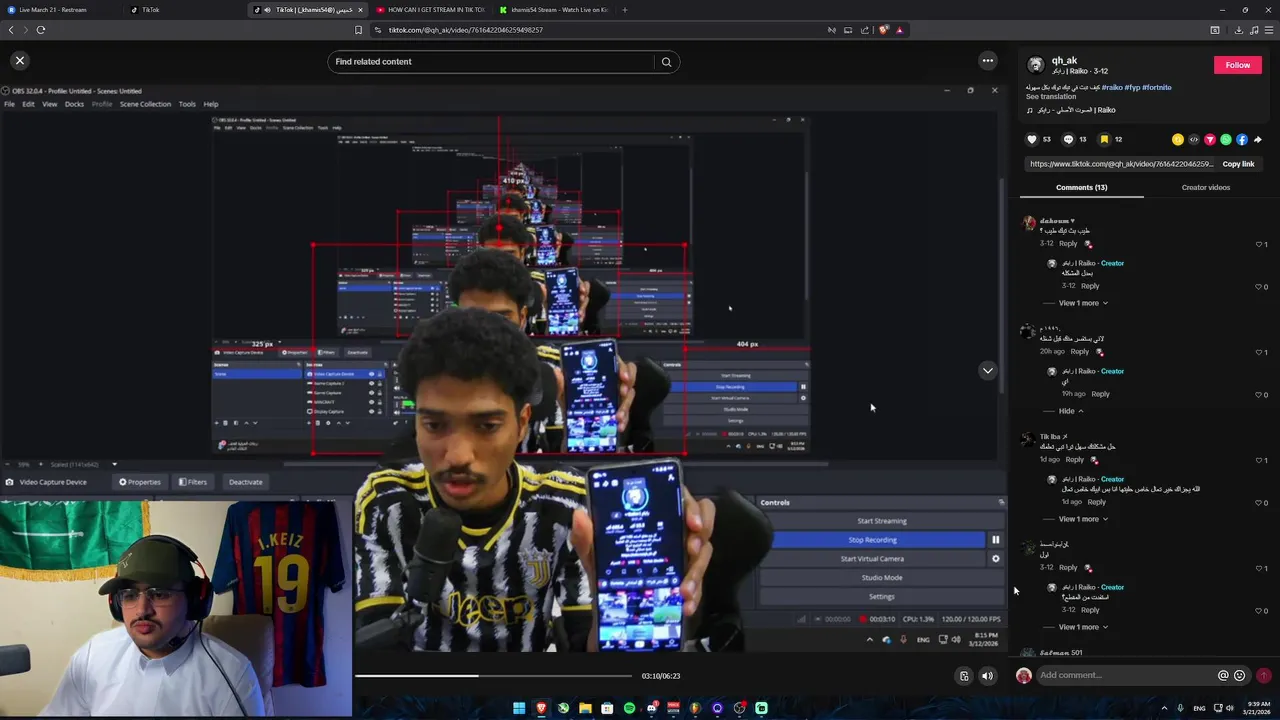1280x720 pixels.
Task: Open the three-dot more options menu
Action: coord(987,61)
